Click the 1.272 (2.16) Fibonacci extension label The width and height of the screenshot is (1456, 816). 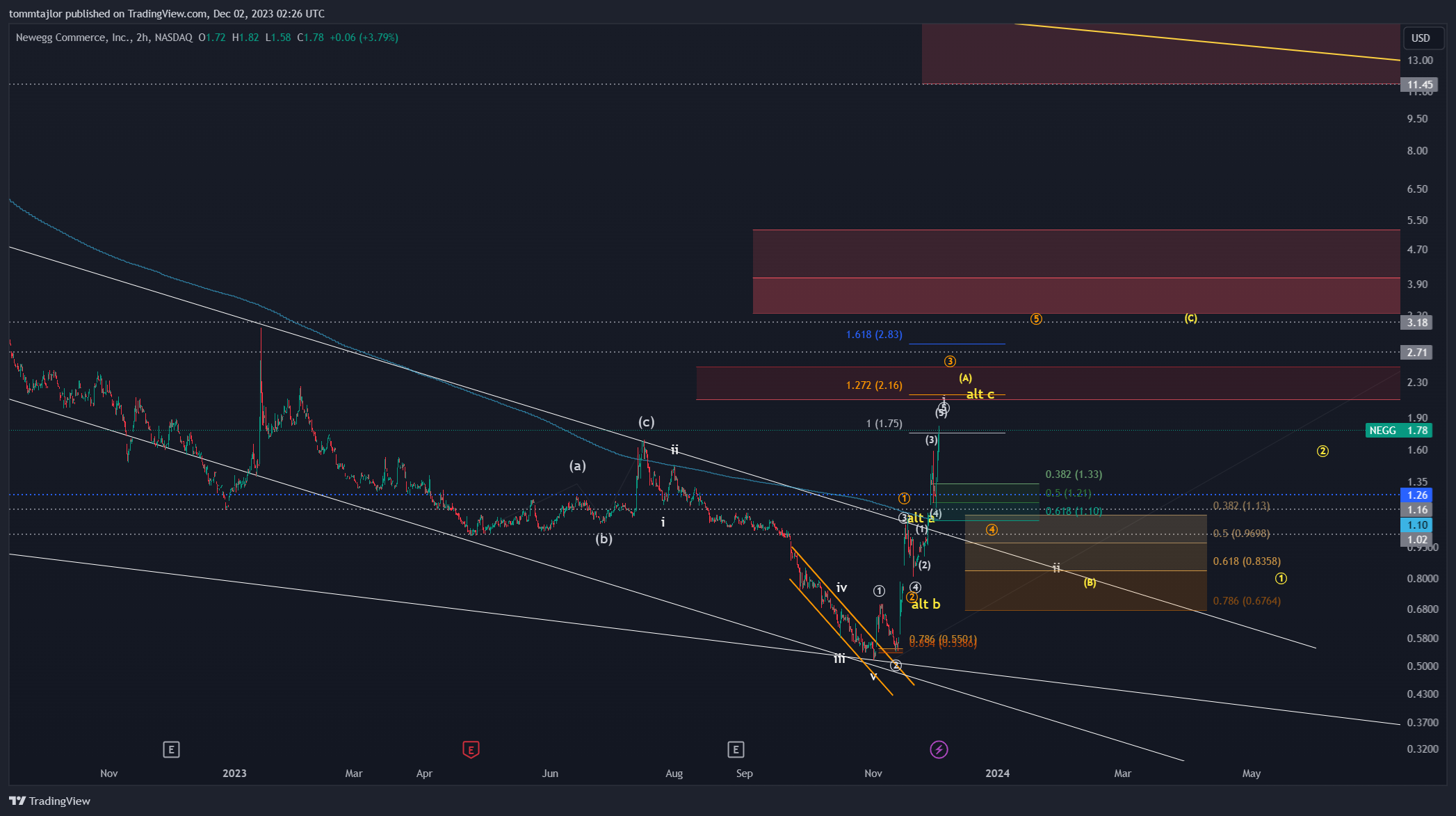click(x=874, y=385)
